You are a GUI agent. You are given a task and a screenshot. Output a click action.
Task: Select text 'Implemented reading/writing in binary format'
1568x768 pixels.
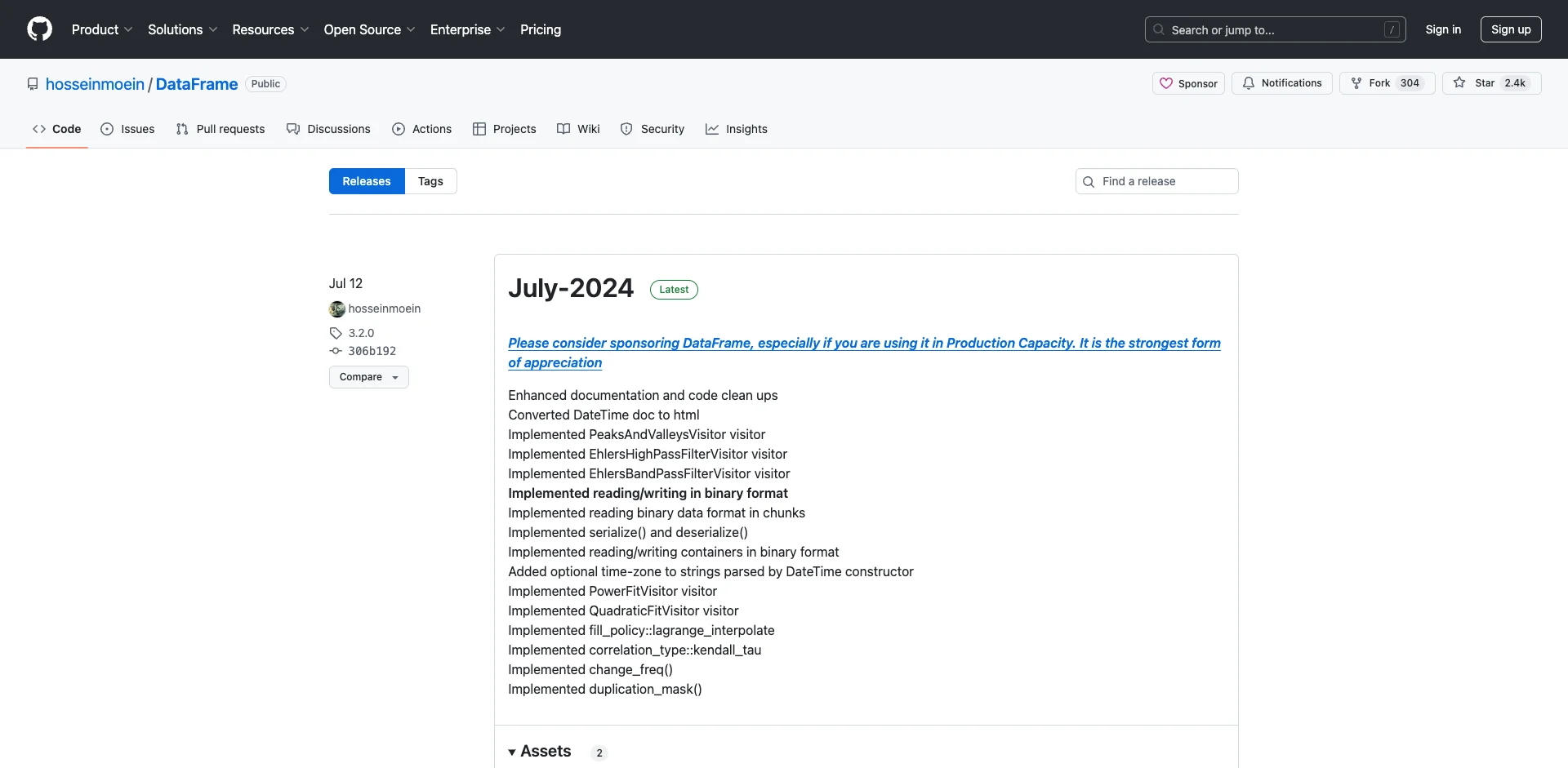point(648,493)
